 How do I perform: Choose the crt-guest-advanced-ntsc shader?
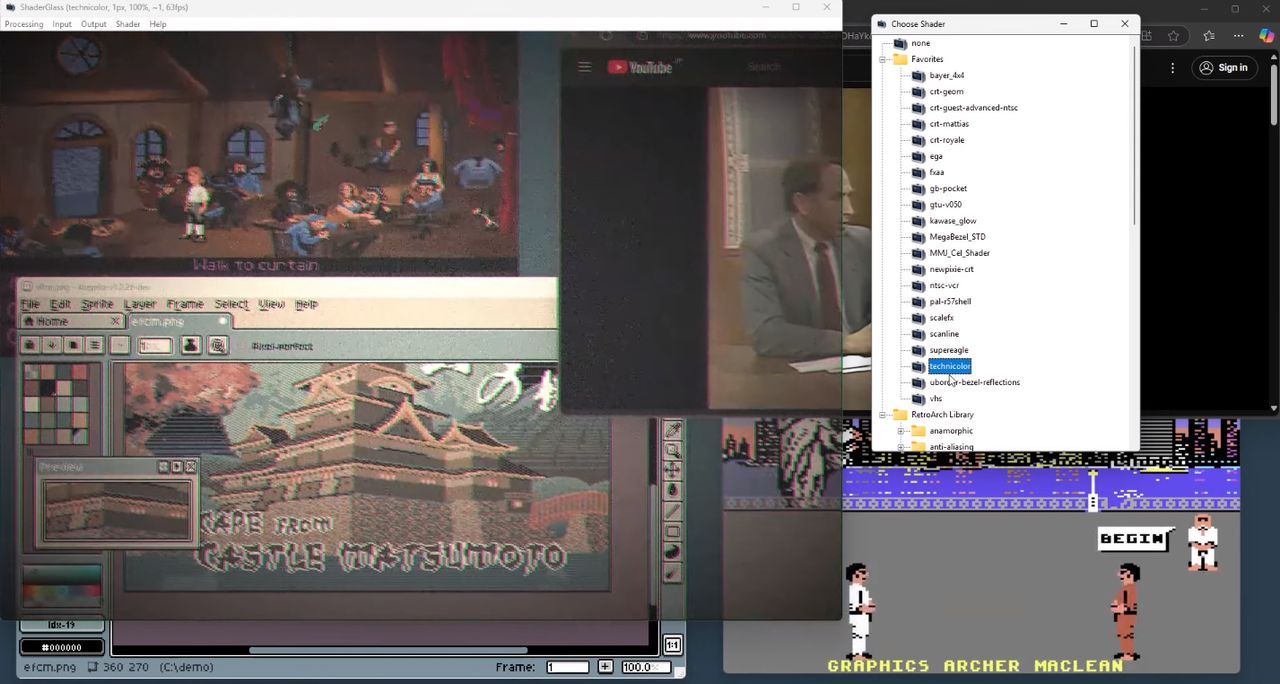(x=973, y=108)
